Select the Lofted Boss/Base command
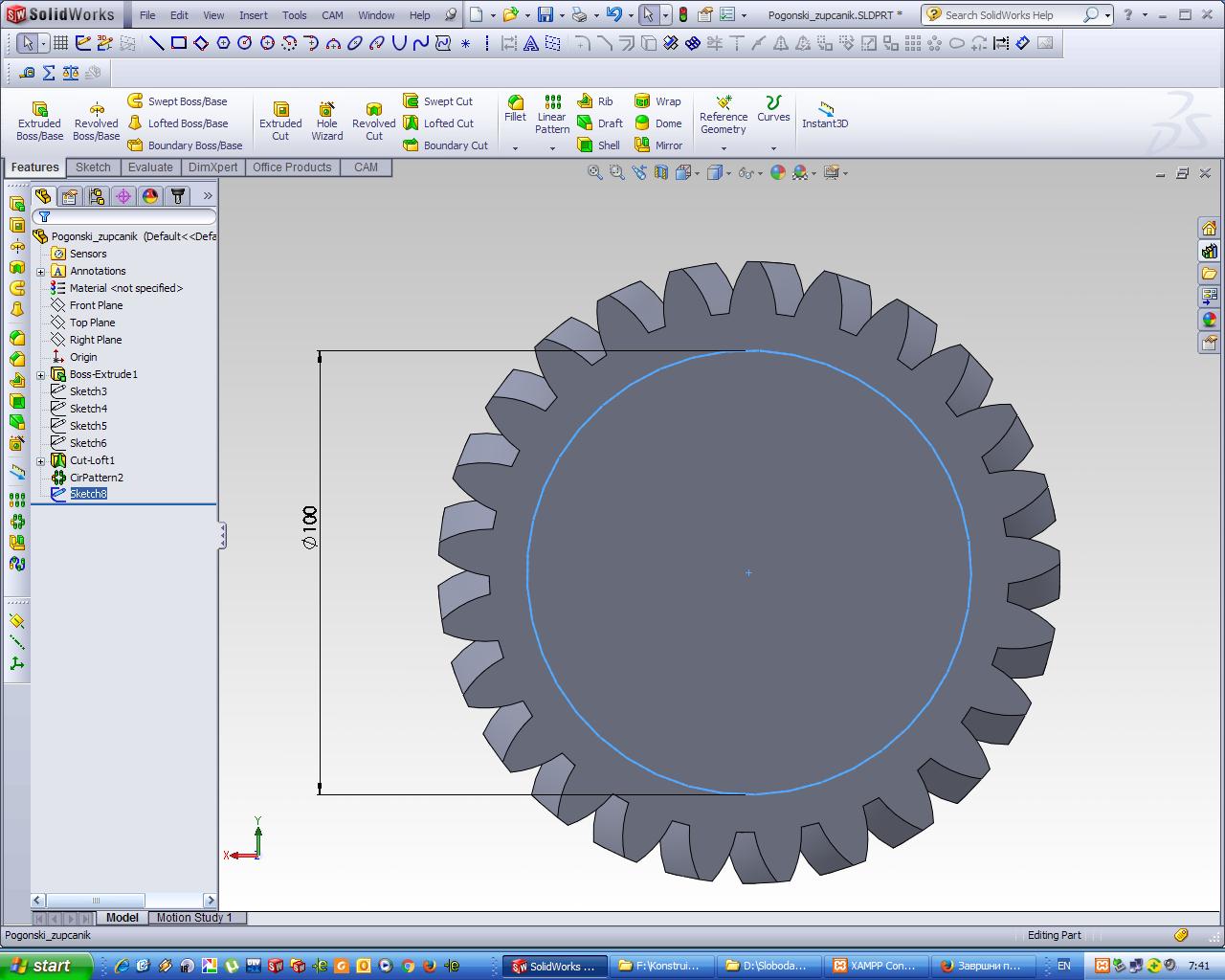1225x980 pixels. point(177,123)
